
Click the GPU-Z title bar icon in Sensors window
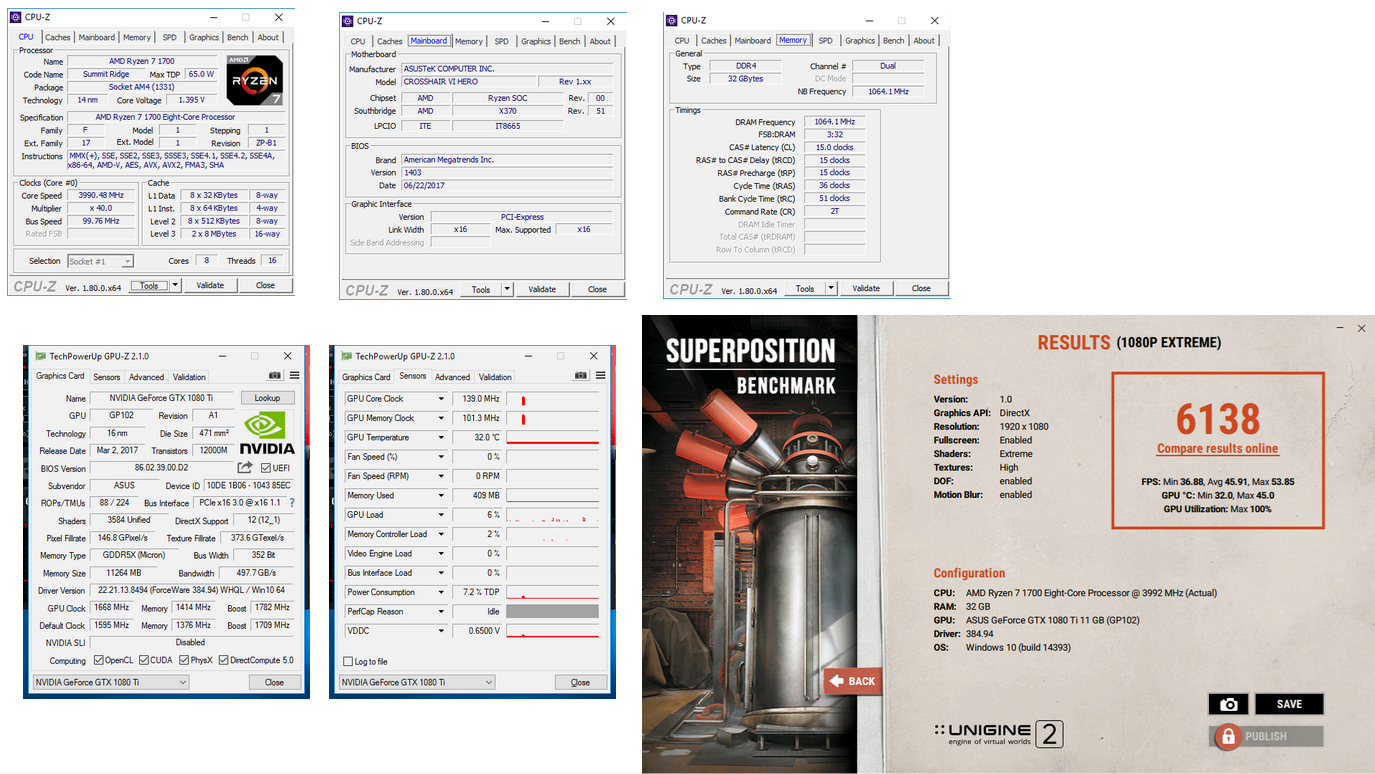[x=346, y=356]
